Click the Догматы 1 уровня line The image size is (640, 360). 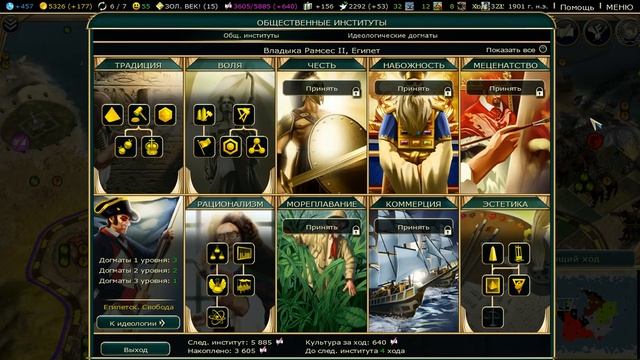[x=138, y=260]
